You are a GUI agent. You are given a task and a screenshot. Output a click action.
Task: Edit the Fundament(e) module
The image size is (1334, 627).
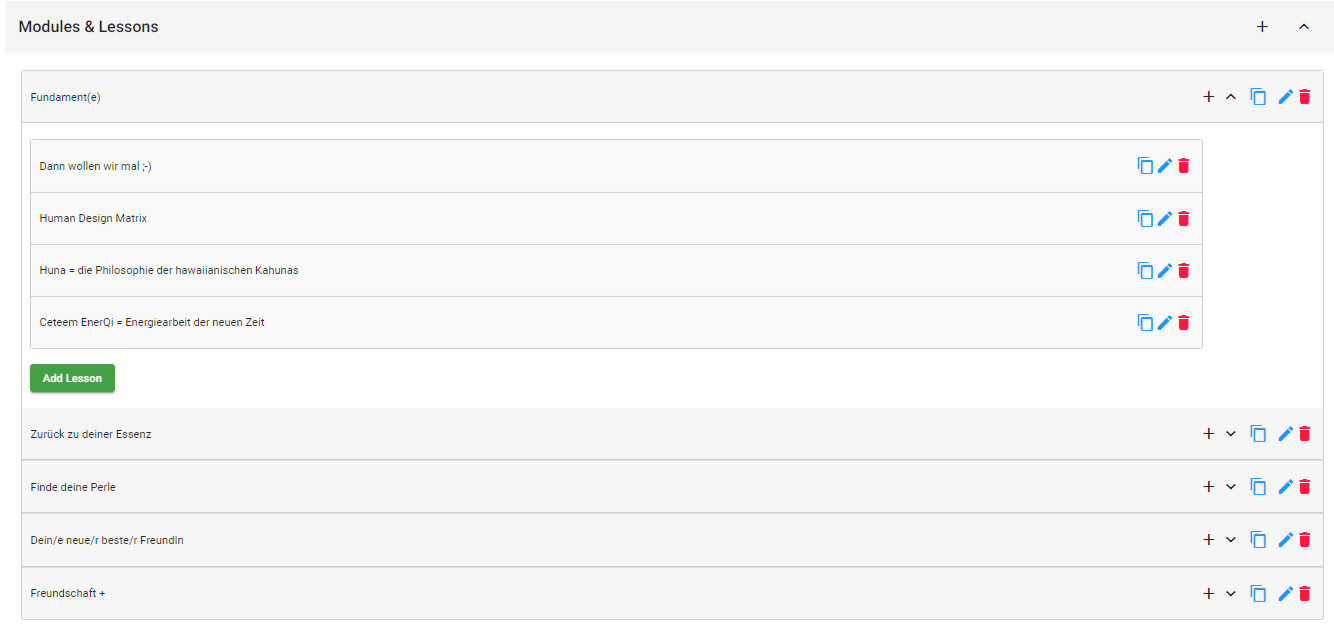[1286, 97]
